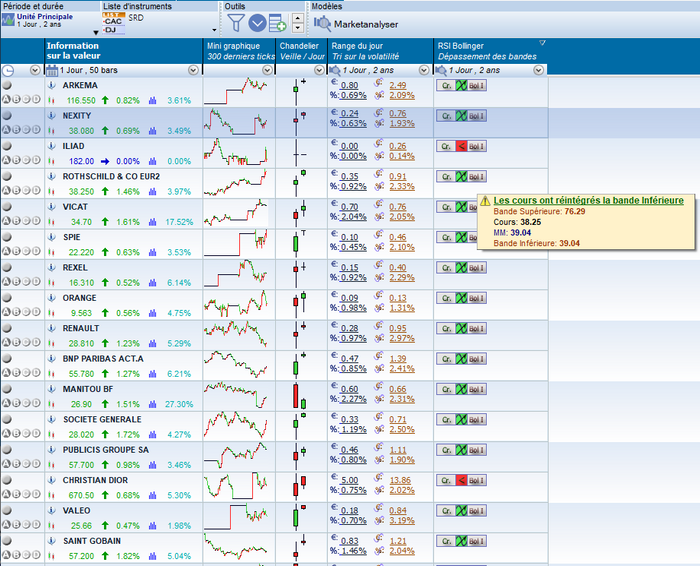The image size is (700, 566).
Task: Toggle list A circle on RENAULT row
Action: (x=6, y=342)
